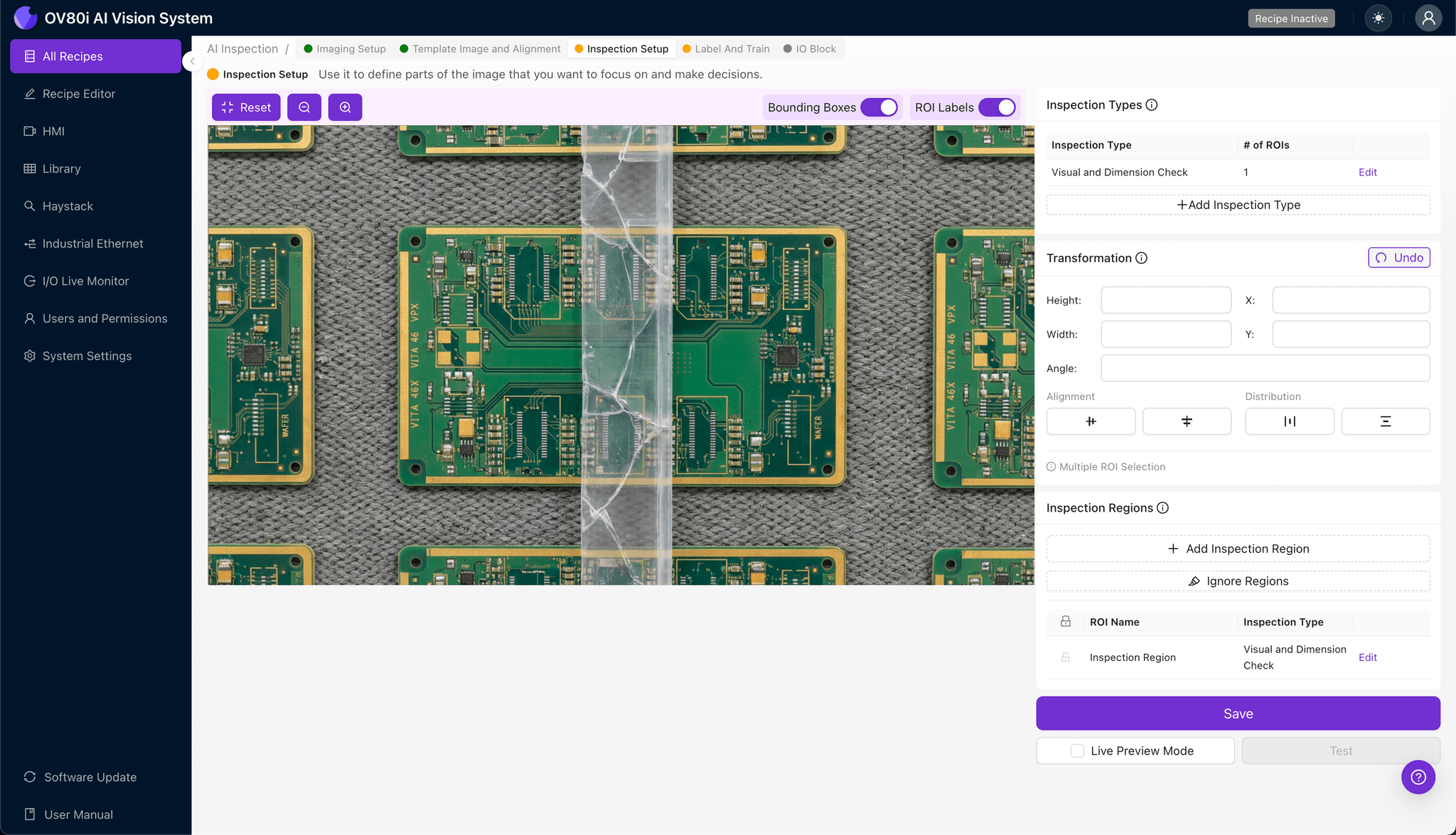Select horizontal distribution of ROIs
The image size is (1456, 835).
click(x=1289, y=421)
